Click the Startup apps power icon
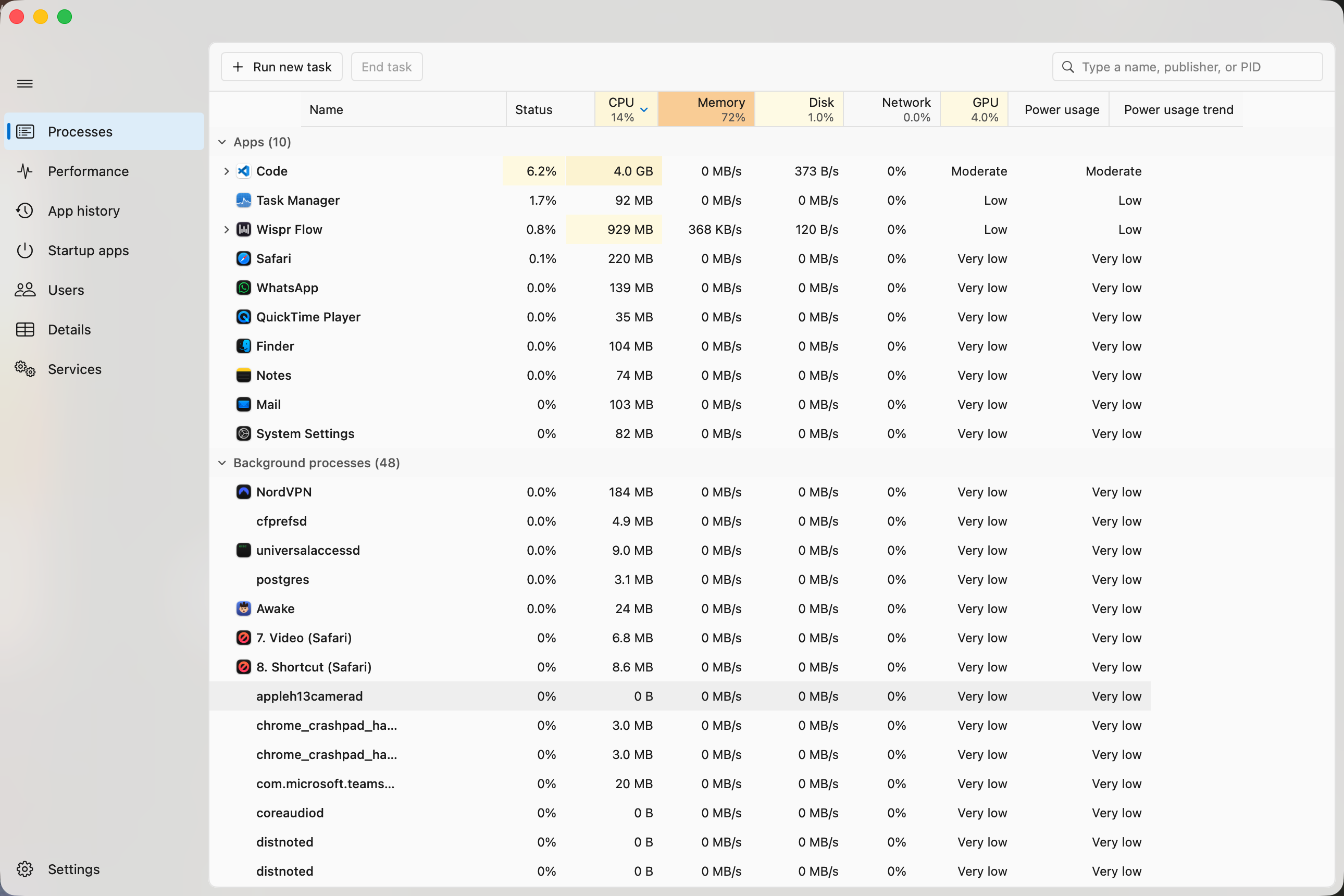Image resolution: width=1344 pixels, height=896 pixels. [25, 250]
